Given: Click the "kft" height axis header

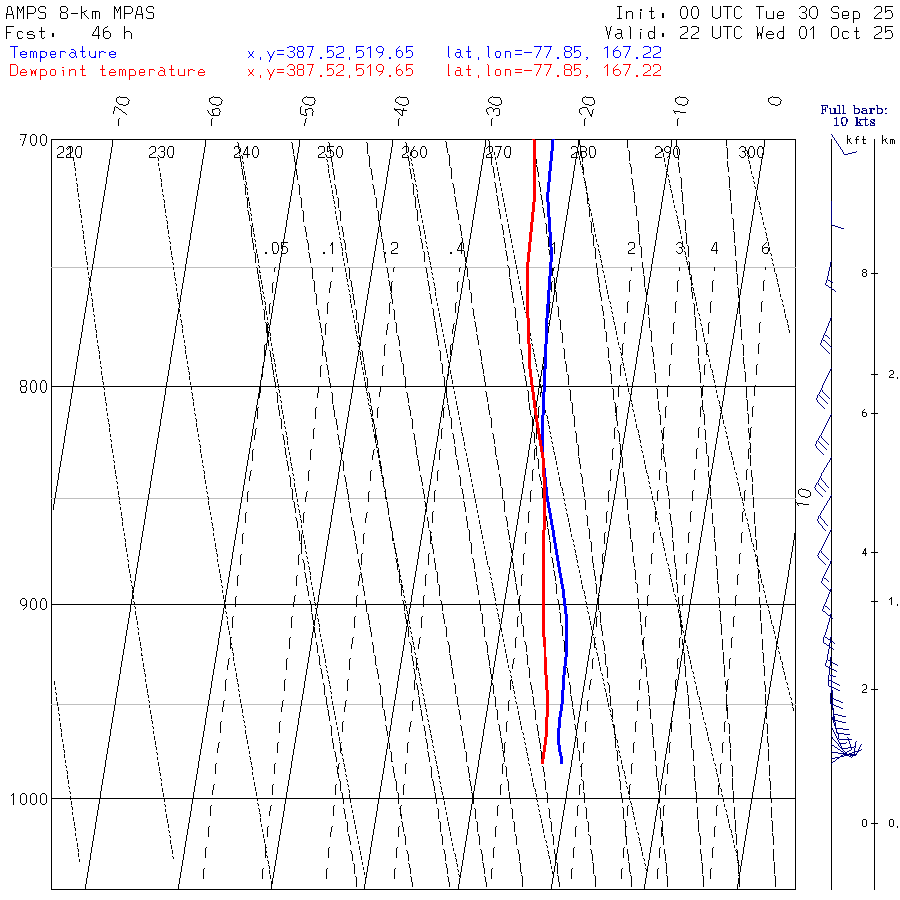Looking at the screenshot, I should (x=856, y=140).
